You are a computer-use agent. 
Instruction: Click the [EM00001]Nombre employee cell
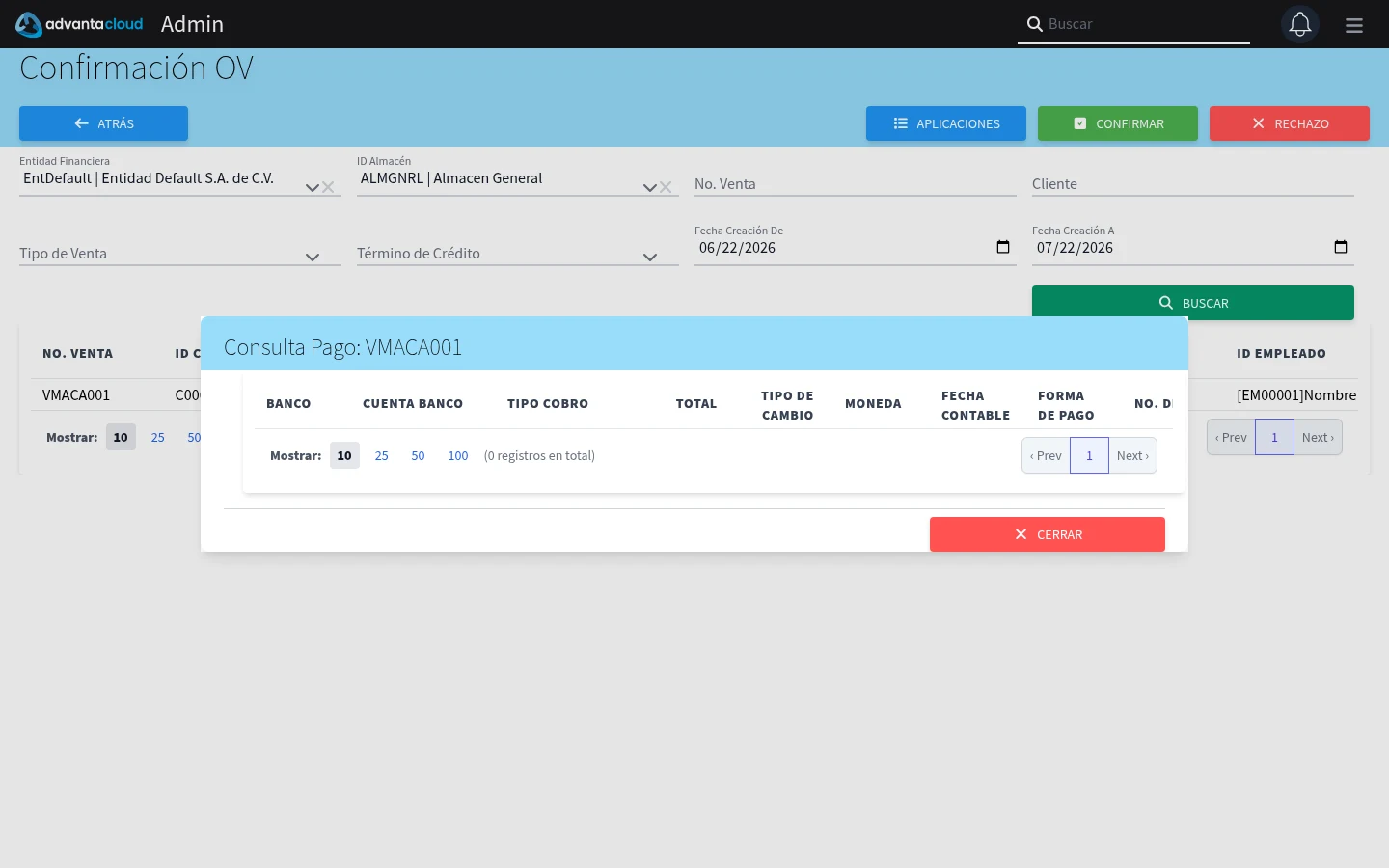[x=1296, y=394]
